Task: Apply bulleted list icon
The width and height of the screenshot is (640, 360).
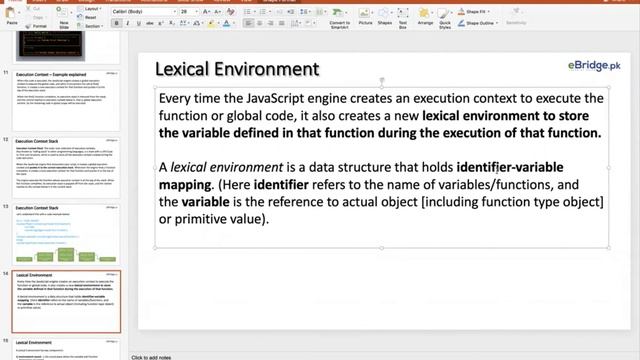Action: [x=247, y=11]
